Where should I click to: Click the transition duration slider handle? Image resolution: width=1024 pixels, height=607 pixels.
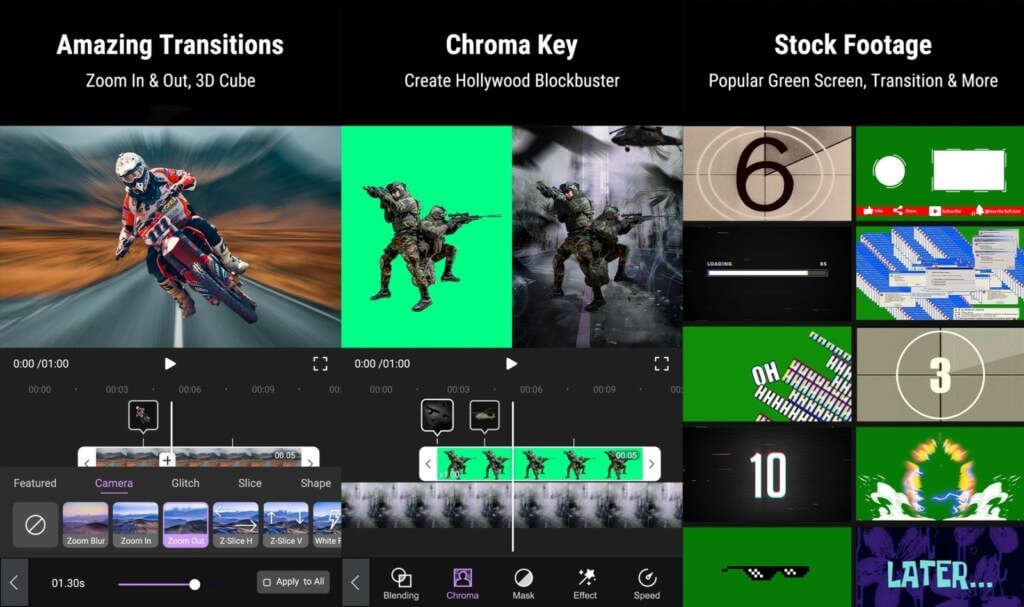point(194,581)
